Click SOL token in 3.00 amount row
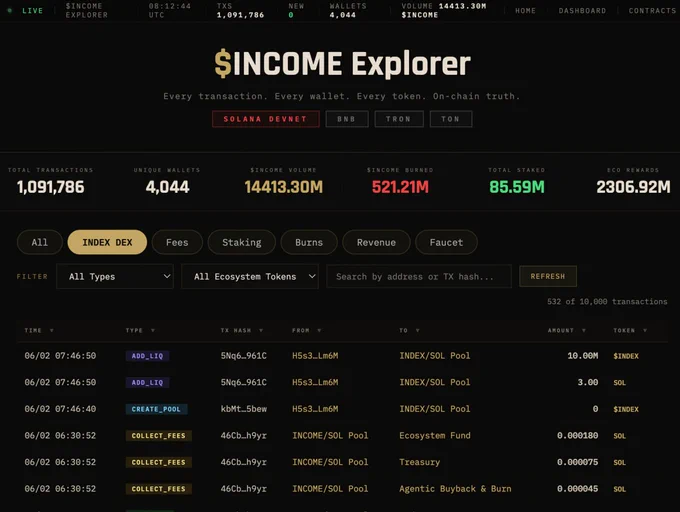 [619, 383]
